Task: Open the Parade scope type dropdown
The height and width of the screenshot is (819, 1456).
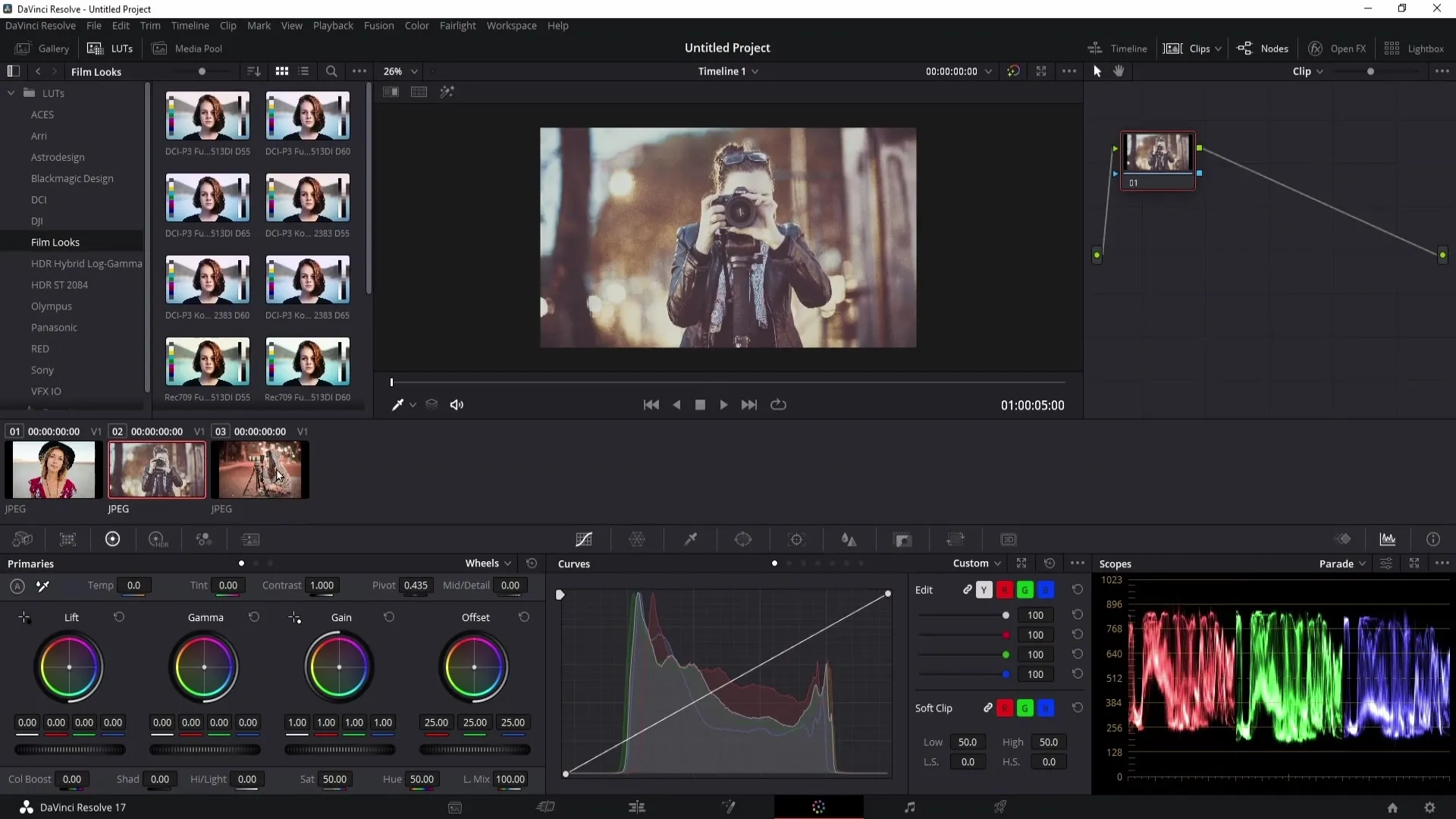Action: [x=1342, y=563]
